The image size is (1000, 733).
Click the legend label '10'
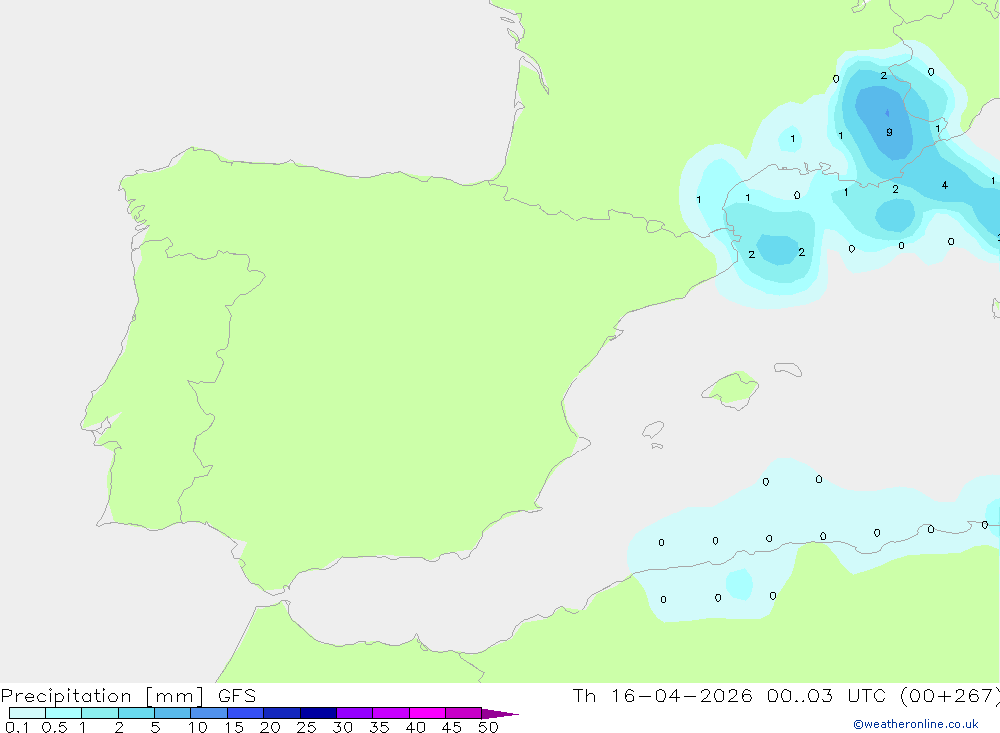tap(198, 727)
